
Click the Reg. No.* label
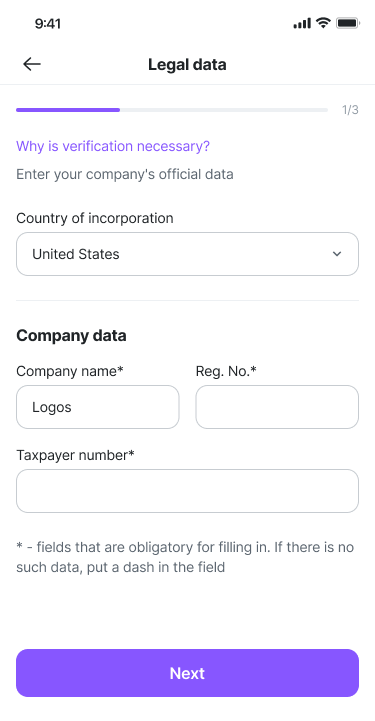click(226, 371)
